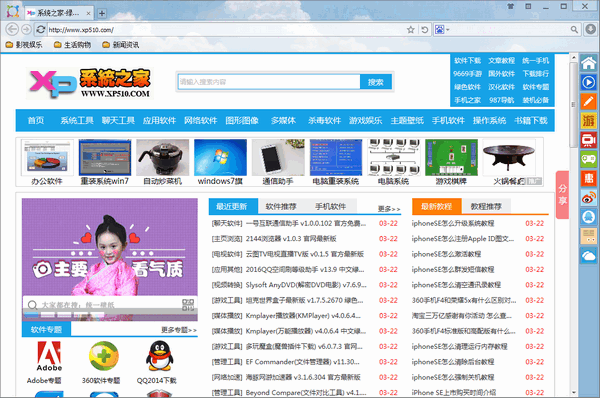Open the 影视娱乐 bookmarks folder
This screenshot has height=398, width=600.
point(24,45)
